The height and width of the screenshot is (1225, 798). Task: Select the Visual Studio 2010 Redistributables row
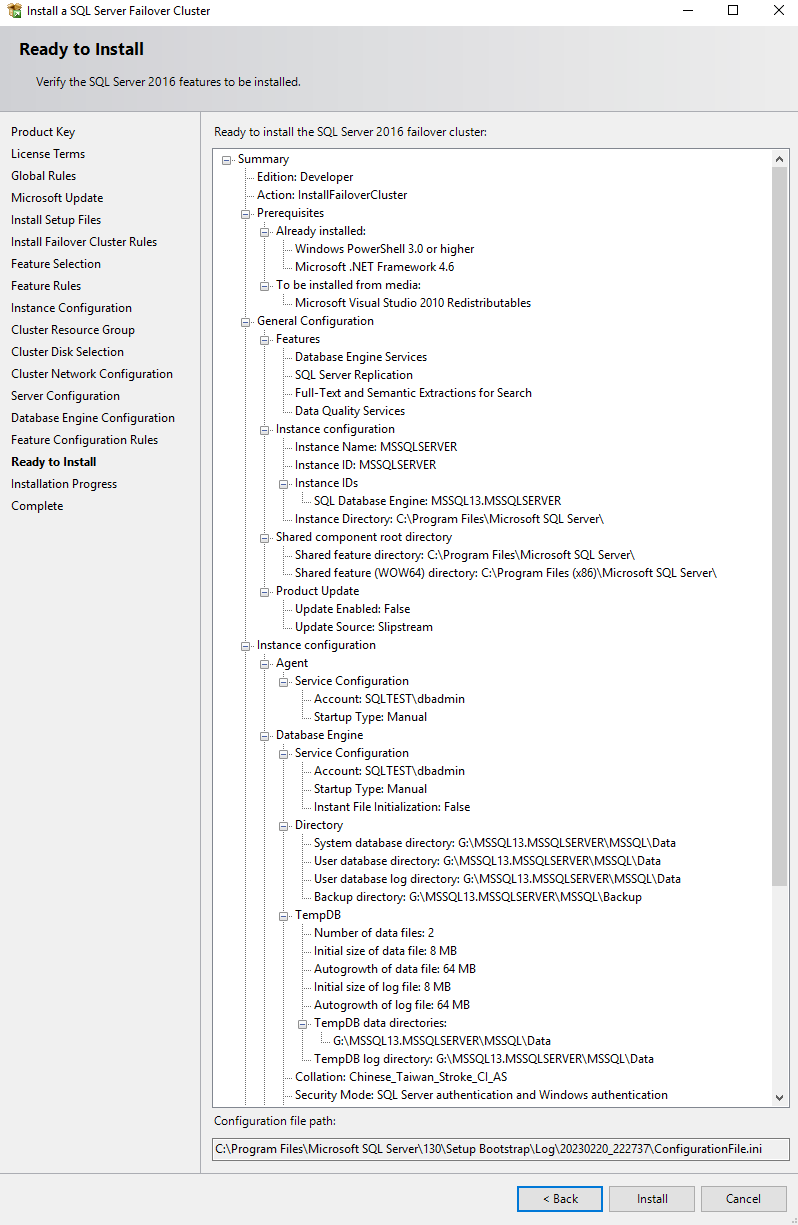pos(413,303)
